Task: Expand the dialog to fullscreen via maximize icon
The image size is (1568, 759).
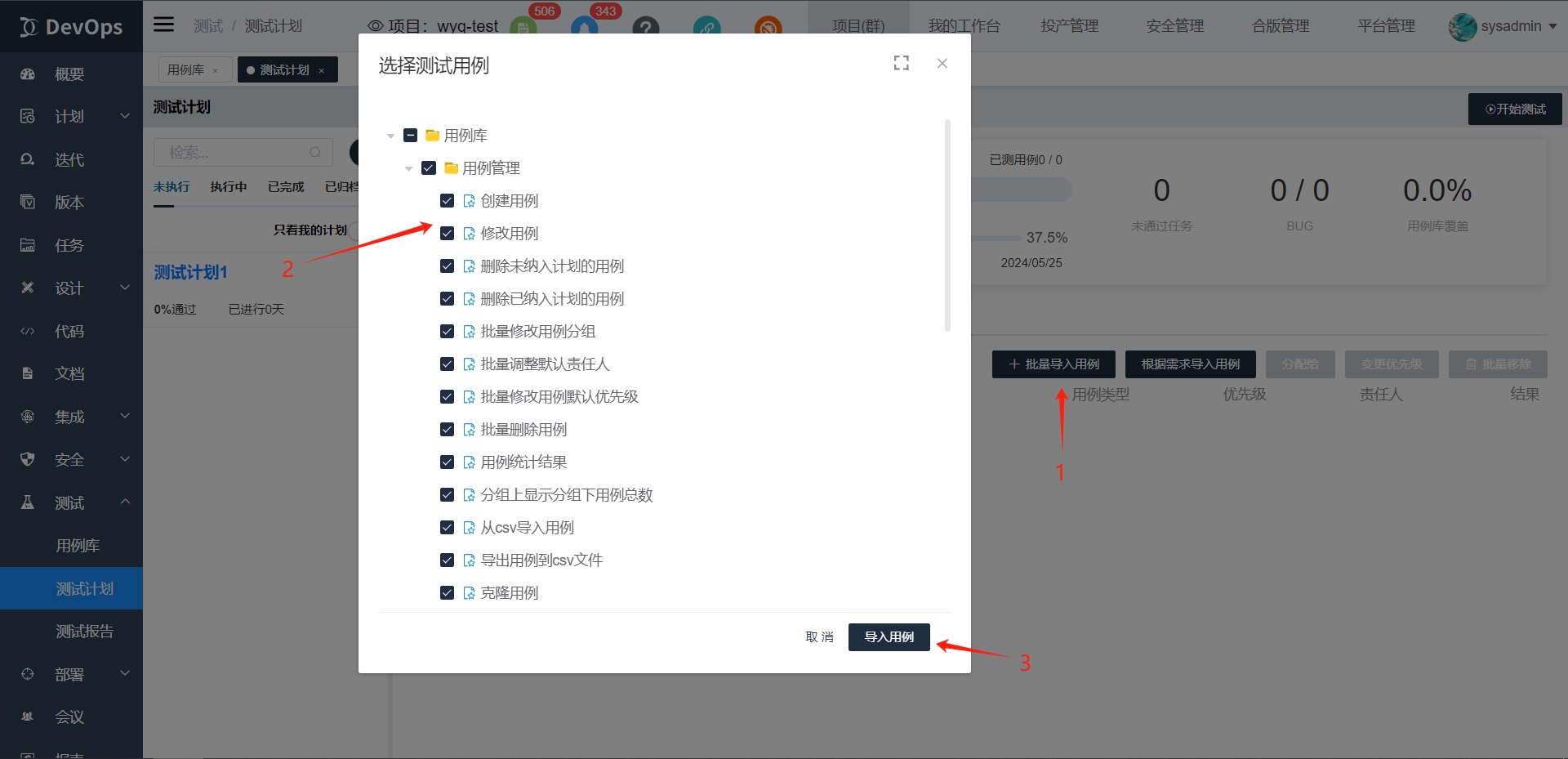Action: point(901,62)
